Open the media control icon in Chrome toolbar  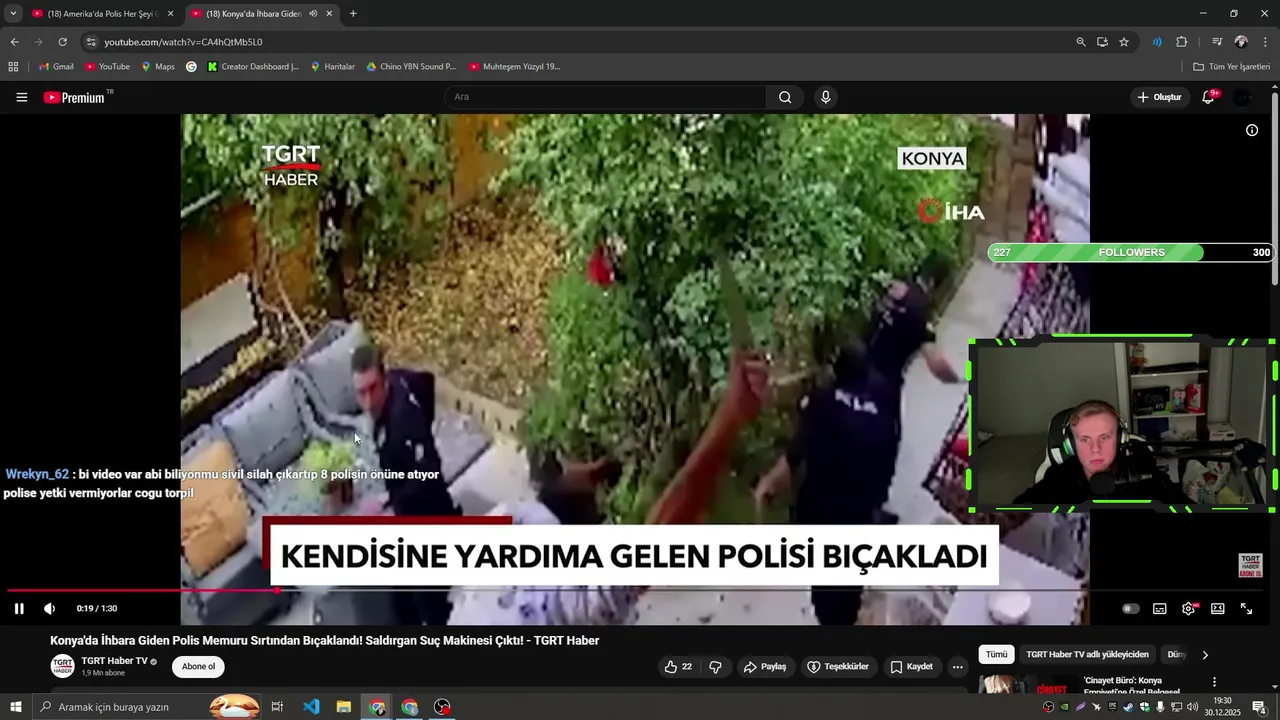tap(1217, 42)
